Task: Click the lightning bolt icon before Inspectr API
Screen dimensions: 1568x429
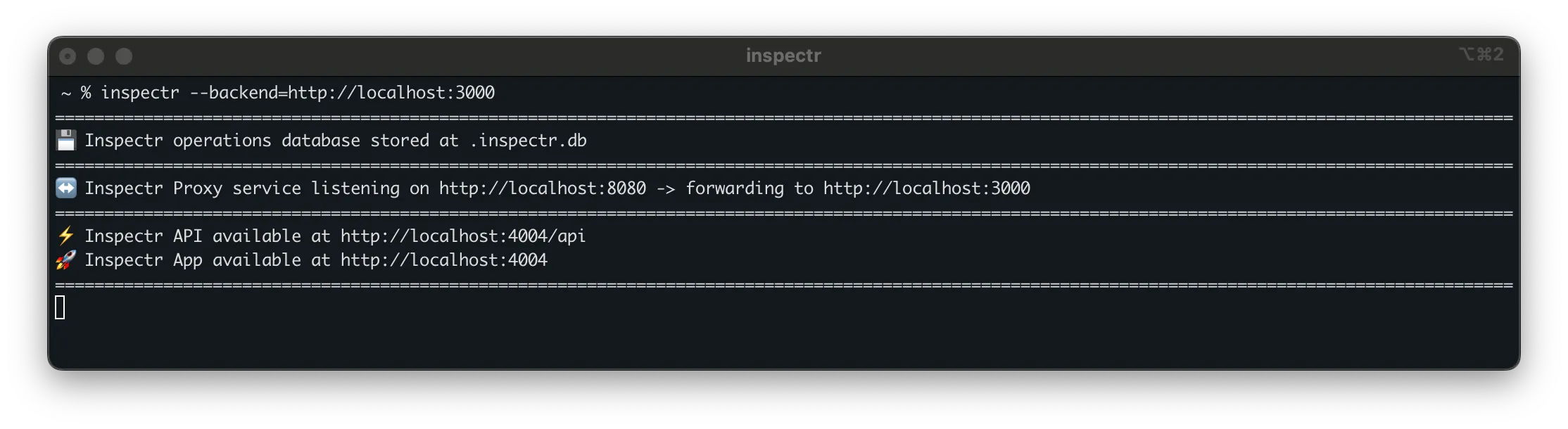Action: click(x=65, y=236)
